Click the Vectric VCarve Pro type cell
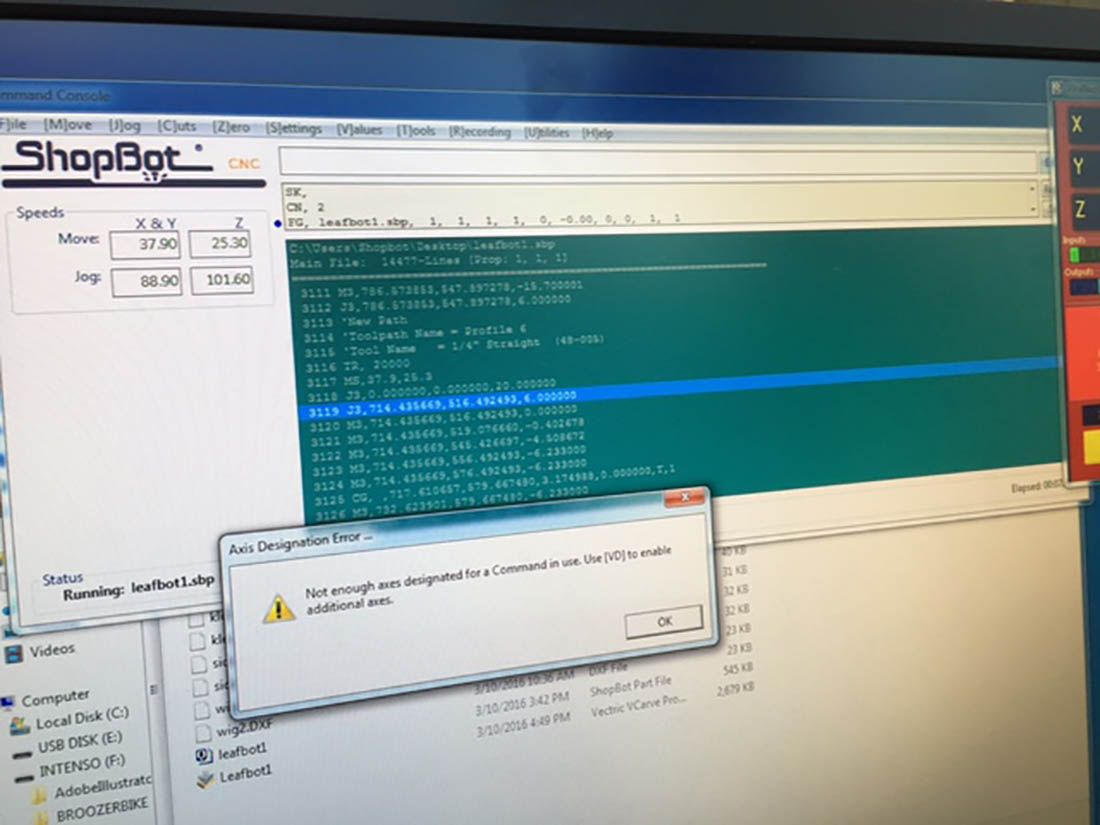 638,705
